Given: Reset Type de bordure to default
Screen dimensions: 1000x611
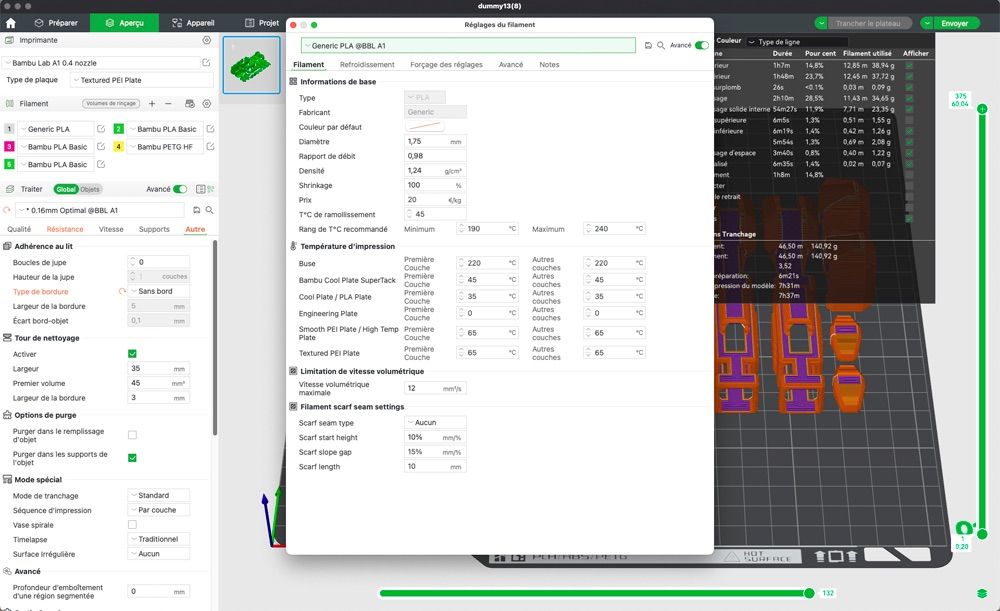Looking at the screenshot, I should [x=122, y=291].
